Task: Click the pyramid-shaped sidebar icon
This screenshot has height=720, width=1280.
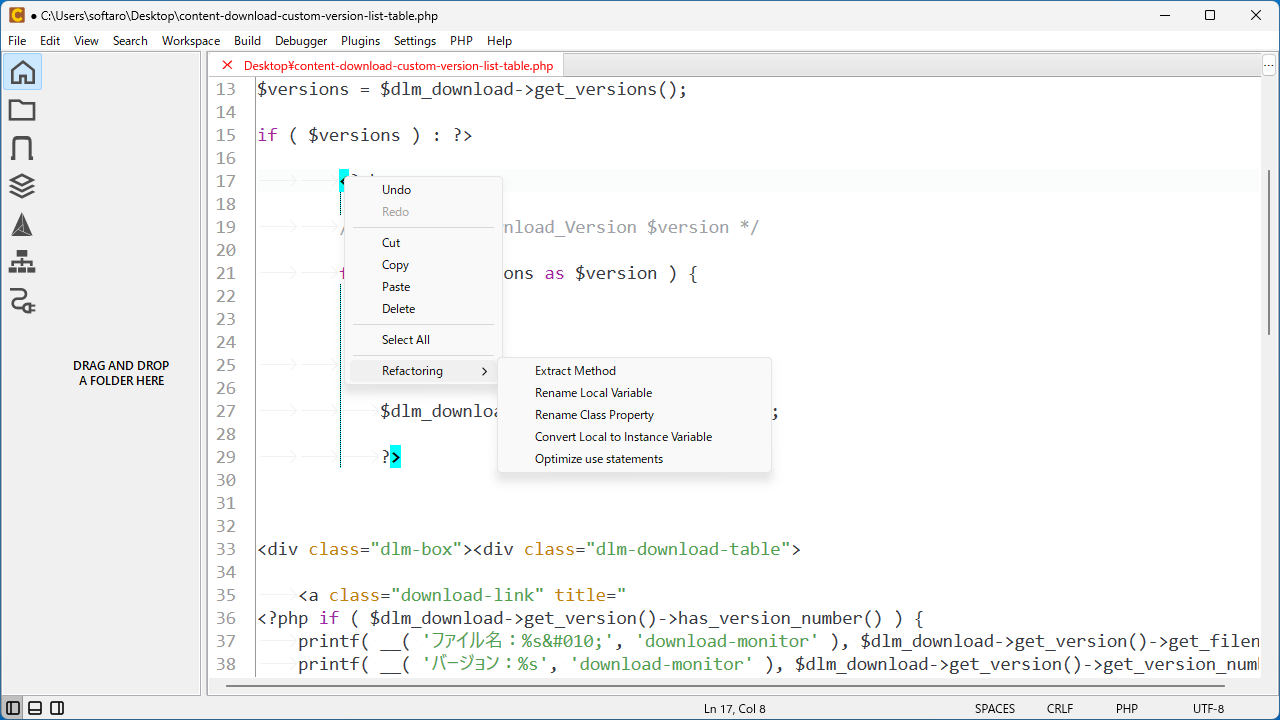Action: pyautogui.click(x=22, y=225)
